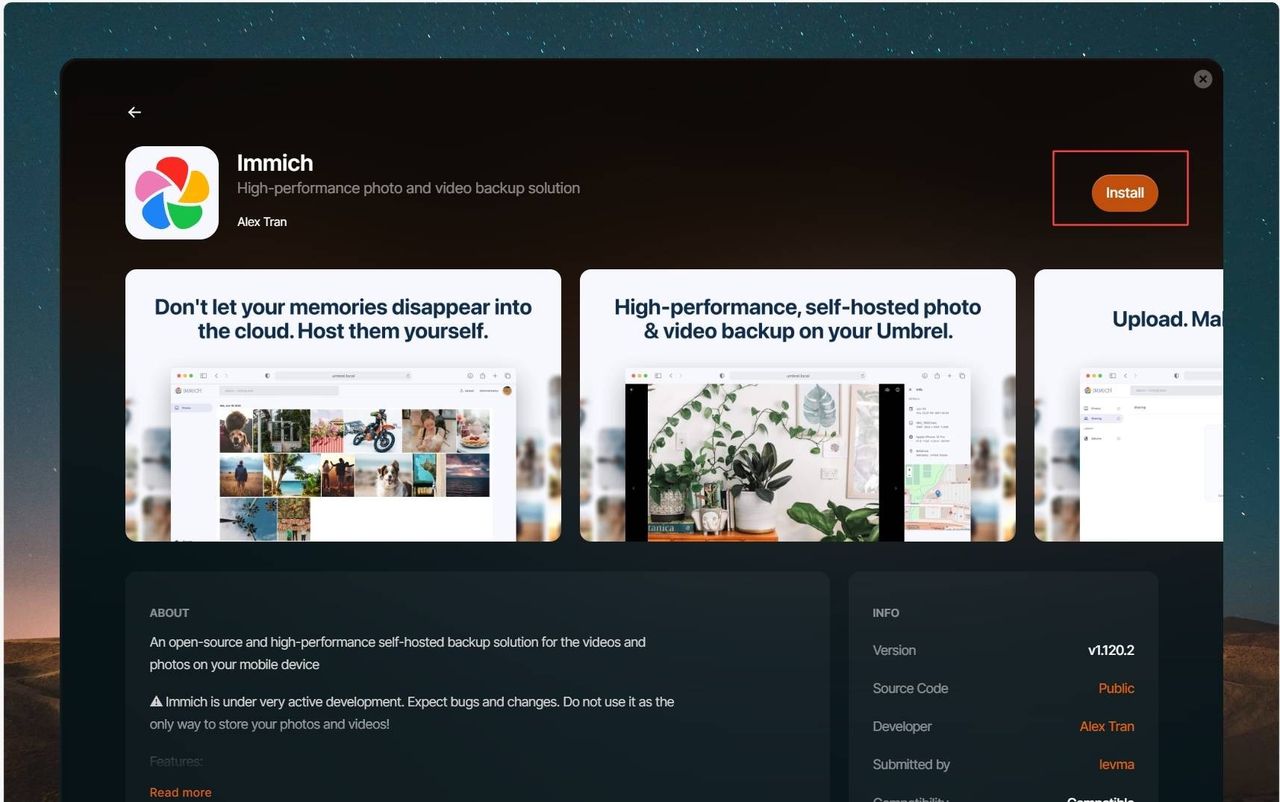
Task: Click the Immich app logo
Action: click(172, 193)
